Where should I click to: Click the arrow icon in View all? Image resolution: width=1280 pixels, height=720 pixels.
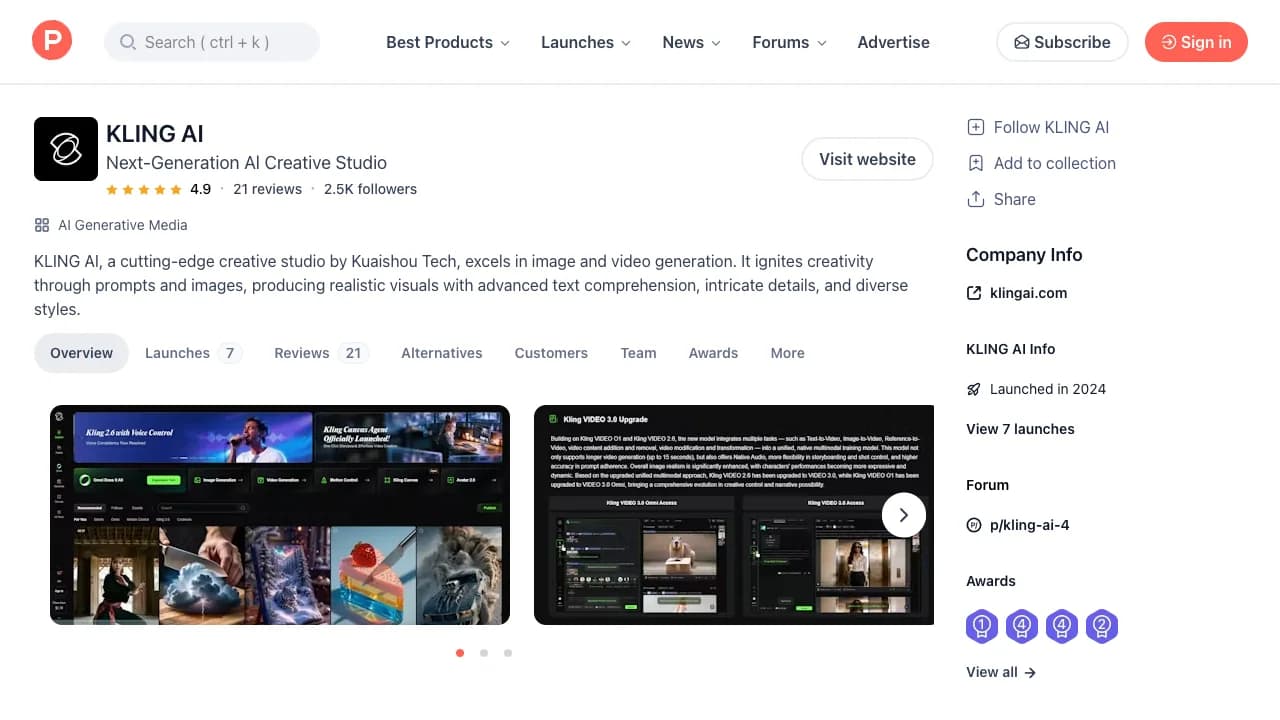point(1030,673)
